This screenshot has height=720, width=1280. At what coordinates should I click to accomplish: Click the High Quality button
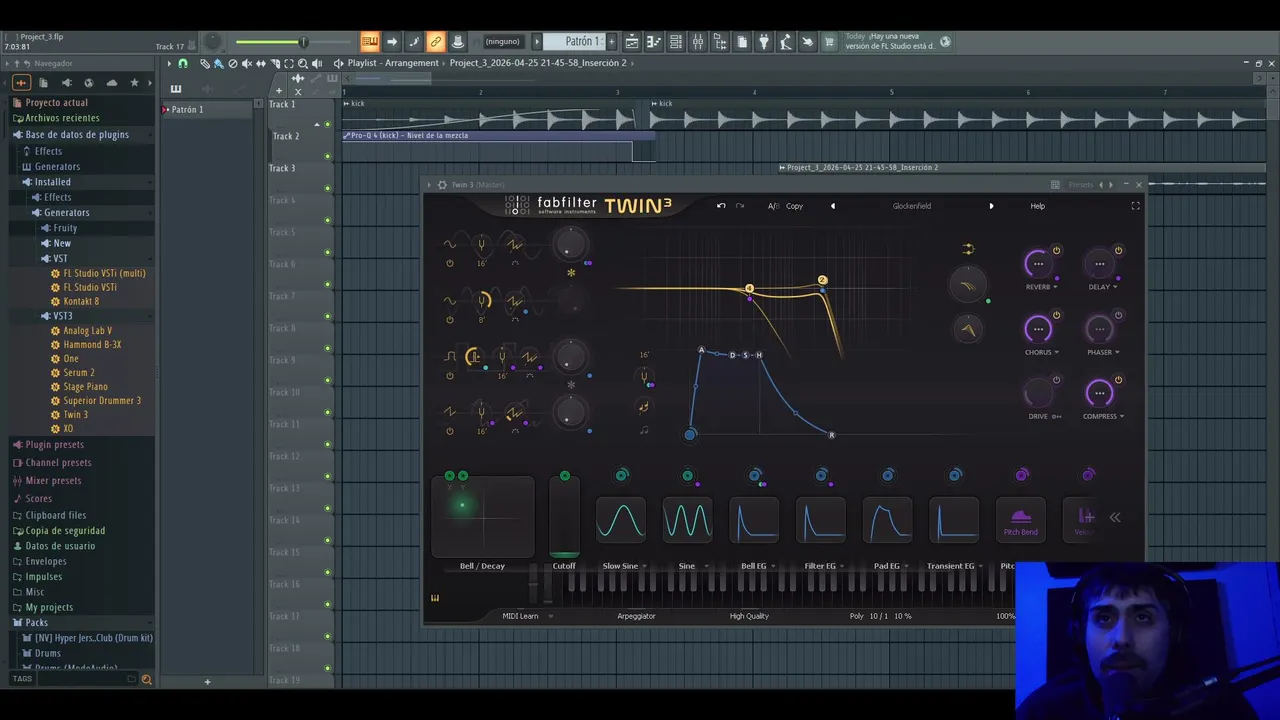(749, 616)
